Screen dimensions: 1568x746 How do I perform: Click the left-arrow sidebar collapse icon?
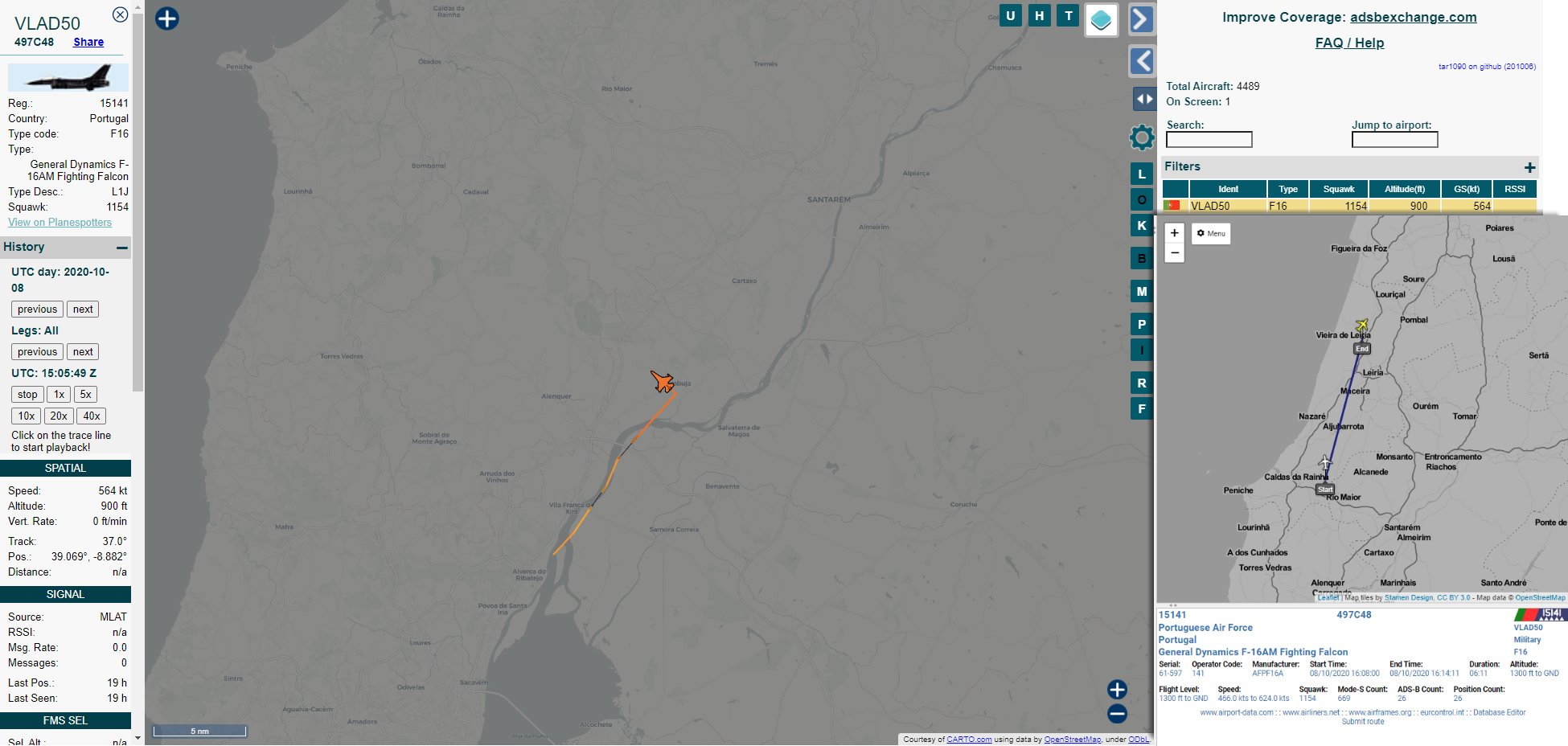[1142, 61]
